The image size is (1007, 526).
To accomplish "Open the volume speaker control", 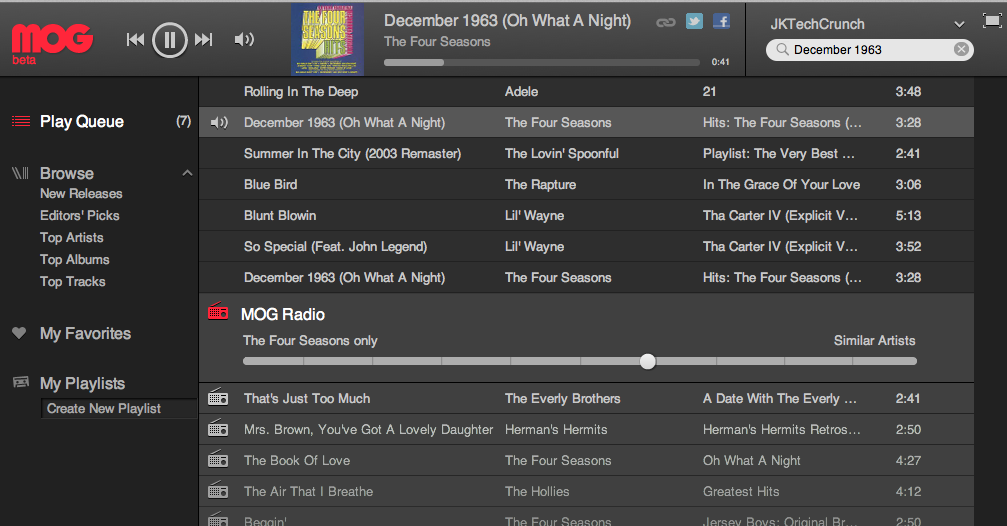I will [244, 40].
